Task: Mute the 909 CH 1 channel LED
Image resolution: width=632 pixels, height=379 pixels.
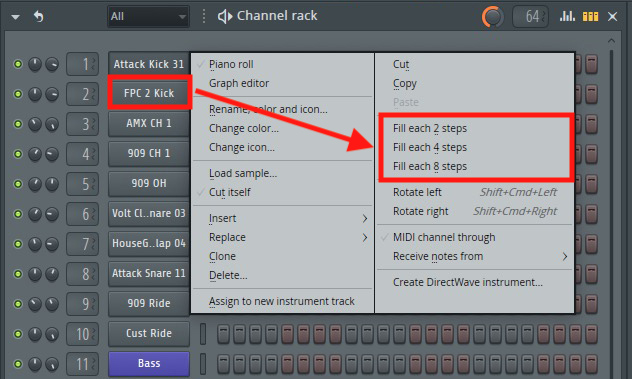Action: (x=18, y=154)
